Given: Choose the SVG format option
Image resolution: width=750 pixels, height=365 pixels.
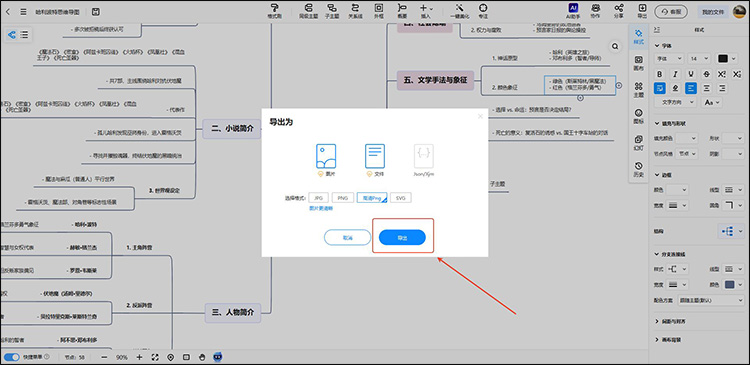Looking at the screenshot, I should tap(400, 198).
